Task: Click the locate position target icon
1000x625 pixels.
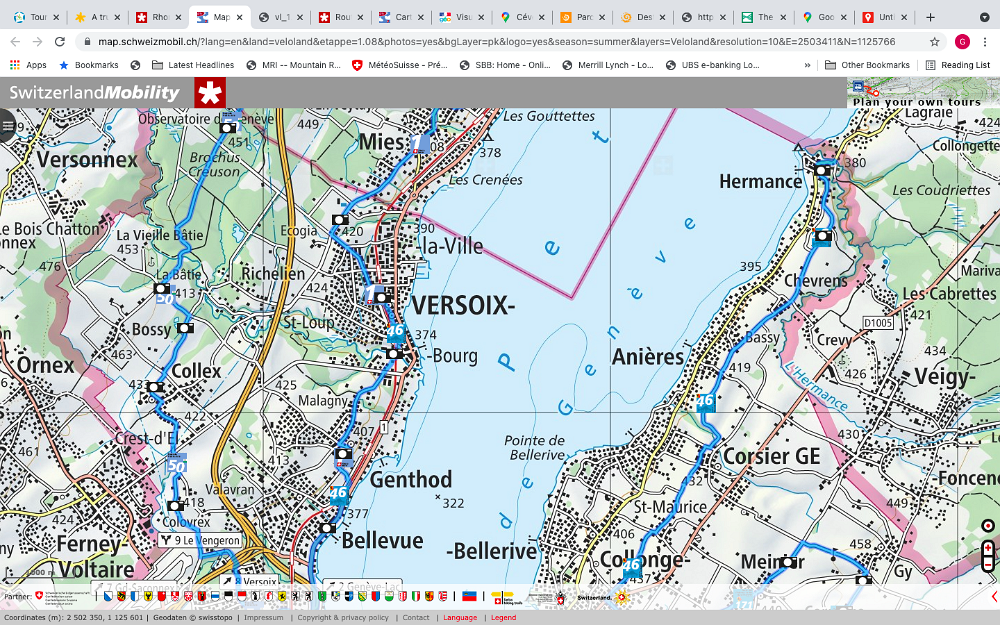Action: pos(988,526)
